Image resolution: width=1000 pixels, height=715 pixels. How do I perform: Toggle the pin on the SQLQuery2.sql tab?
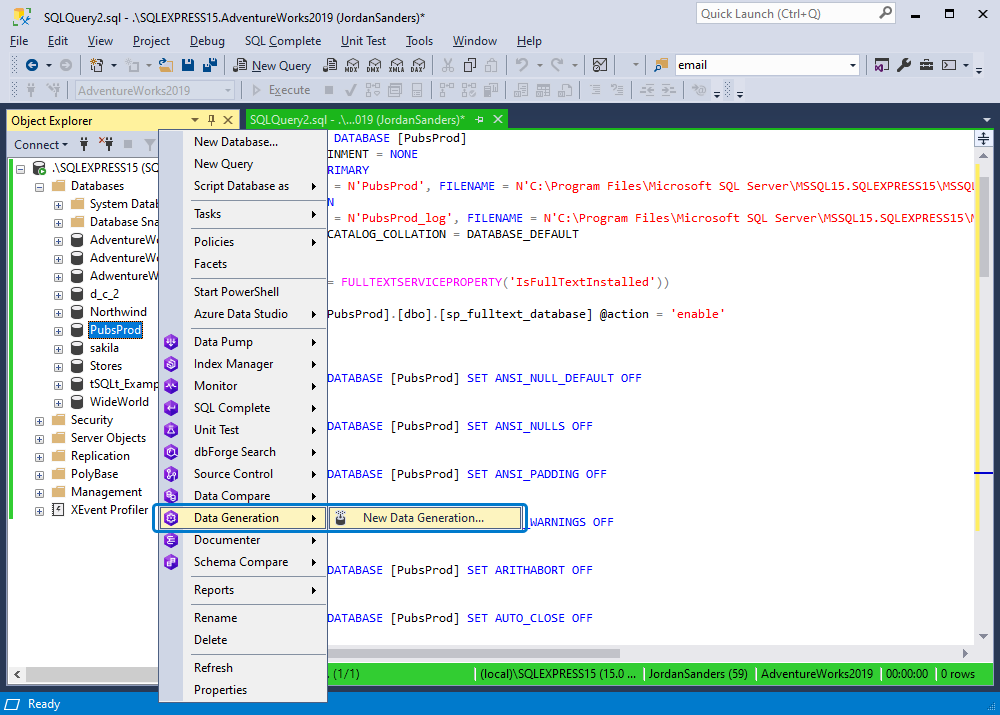click(x=480, y=119)
